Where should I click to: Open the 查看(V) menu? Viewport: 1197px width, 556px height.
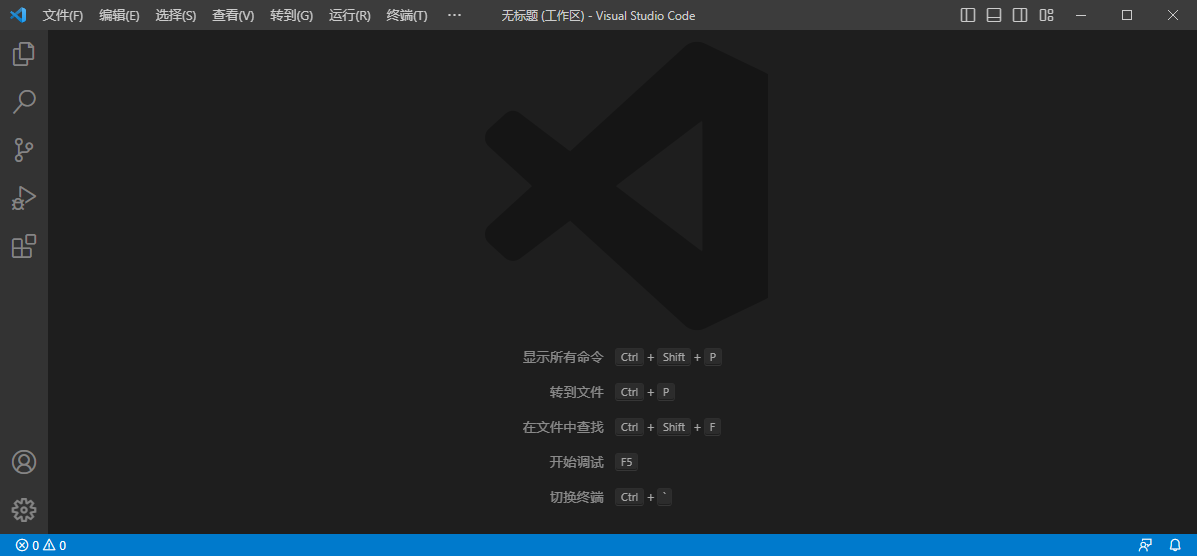click(x=233, y=15)
